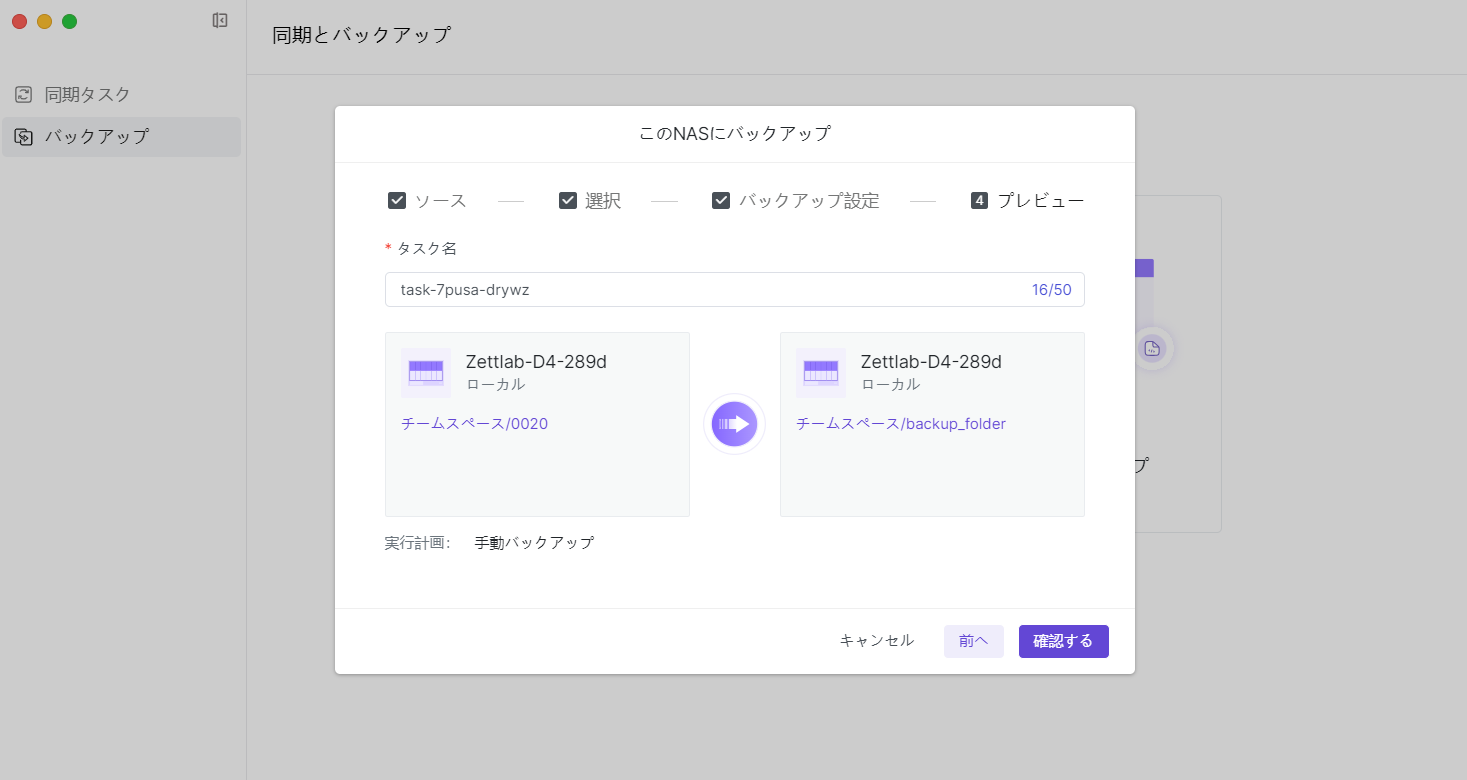Open destination path チームスペース/backup_folder
The image size is (1467, 780).
tap(900, 424)
